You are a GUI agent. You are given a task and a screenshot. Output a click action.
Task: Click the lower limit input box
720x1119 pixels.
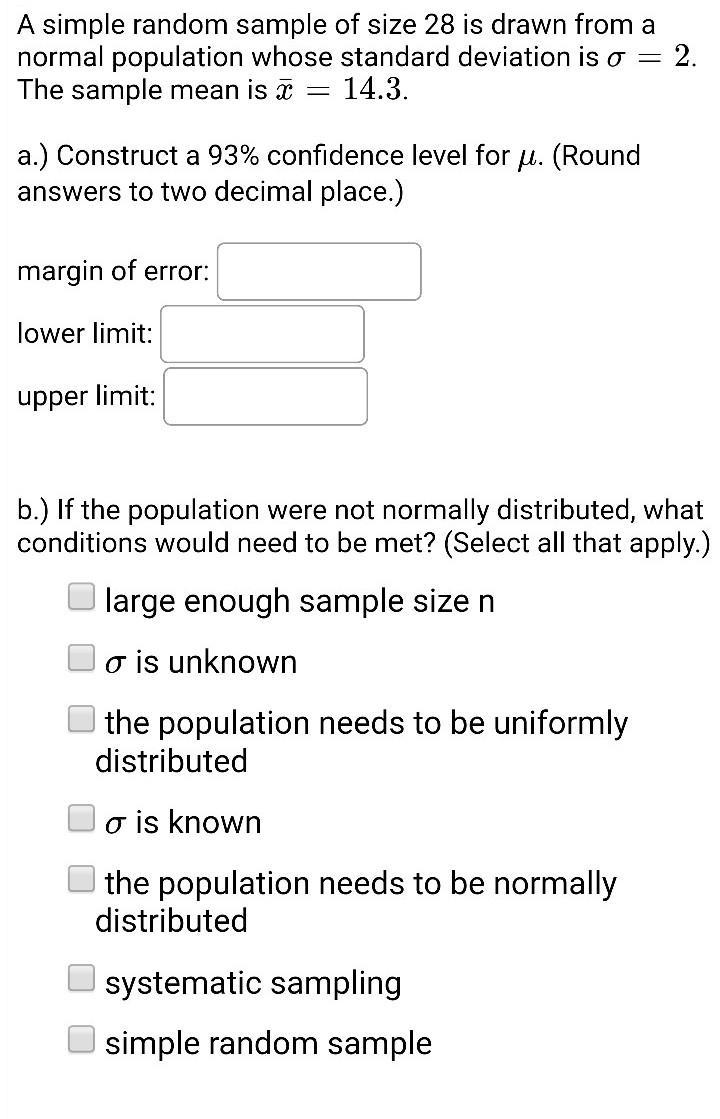click(262, 334)
